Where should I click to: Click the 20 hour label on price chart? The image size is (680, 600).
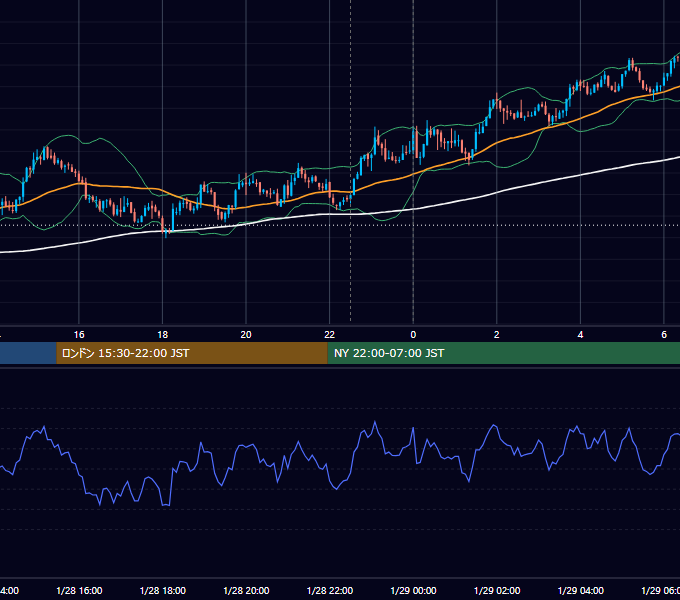[x=246, y=334]
